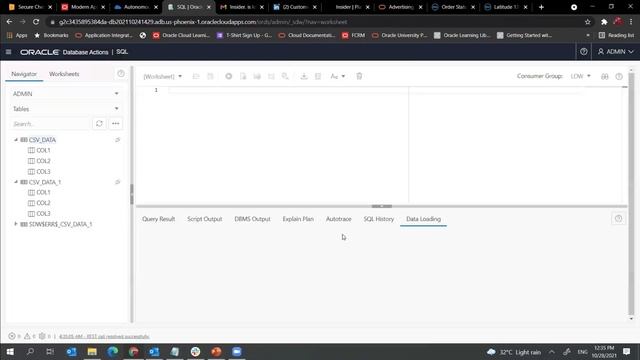Click the Format toolbar icon

[x=318, y=76]
